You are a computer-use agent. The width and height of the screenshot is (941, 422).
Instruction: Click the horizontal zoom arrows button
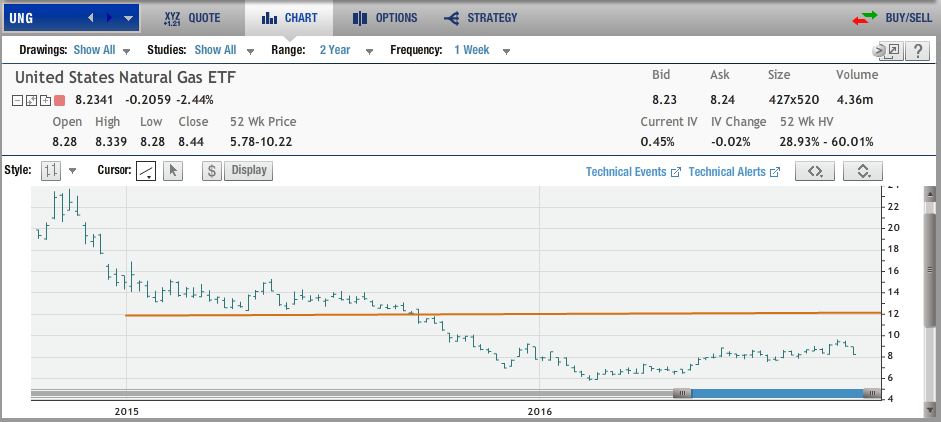pos(814,171)
